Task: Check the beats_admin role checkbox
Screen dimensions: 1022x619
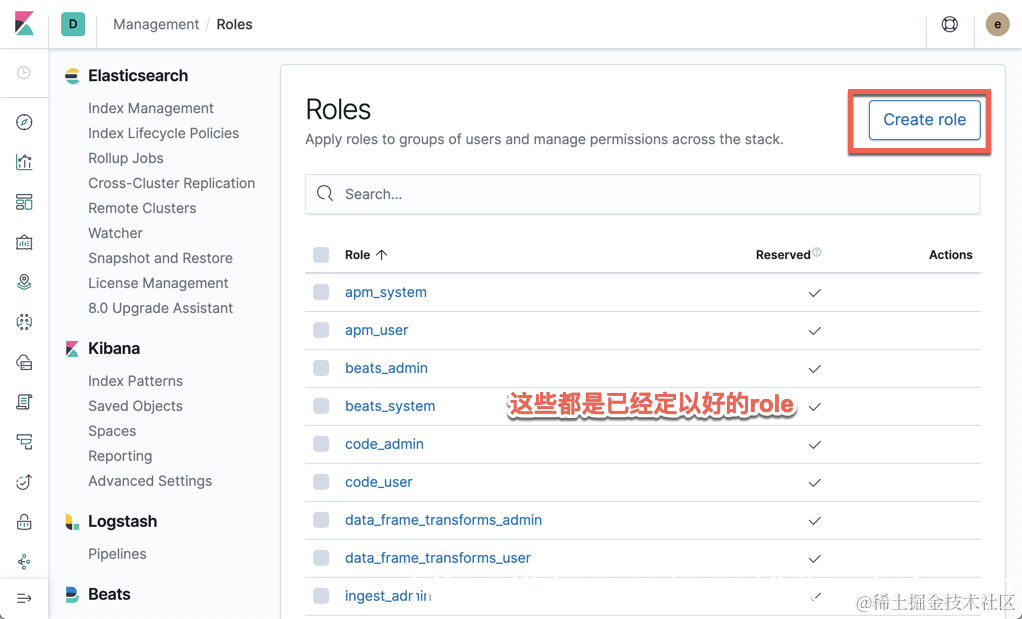Action: coord(321,368)
